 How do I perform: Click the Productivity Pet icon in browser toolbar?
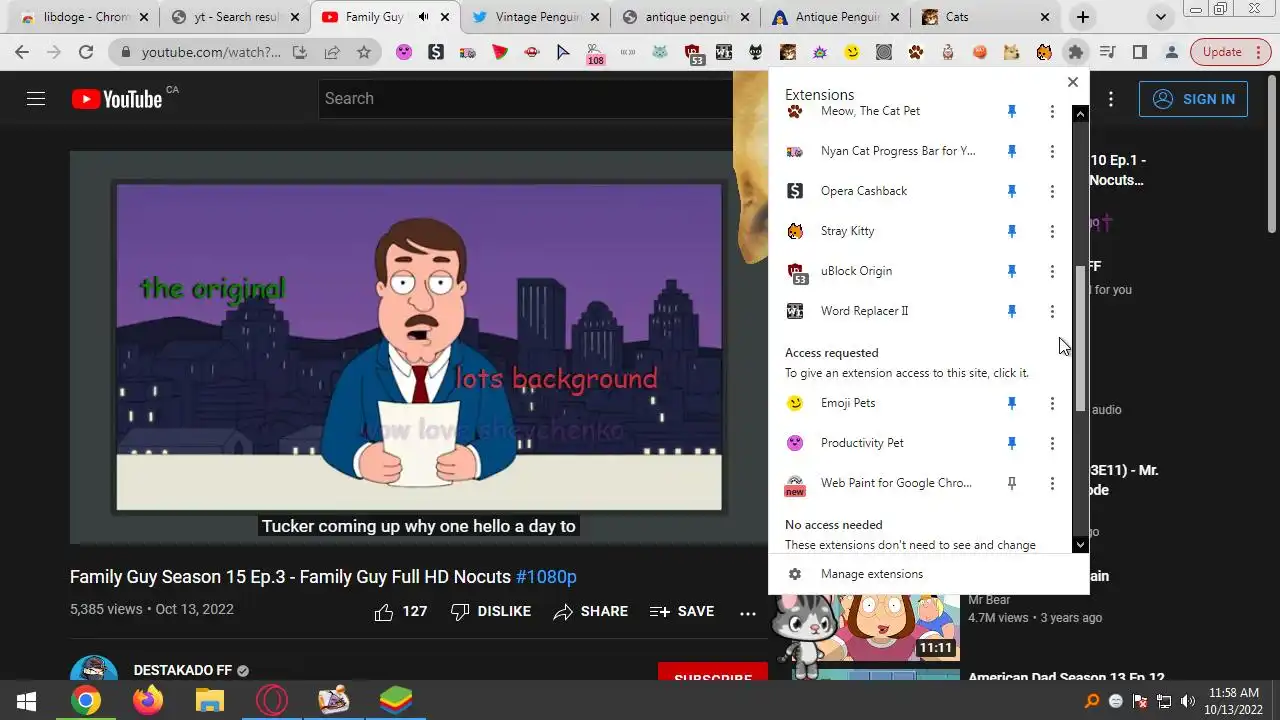point(404,52)
